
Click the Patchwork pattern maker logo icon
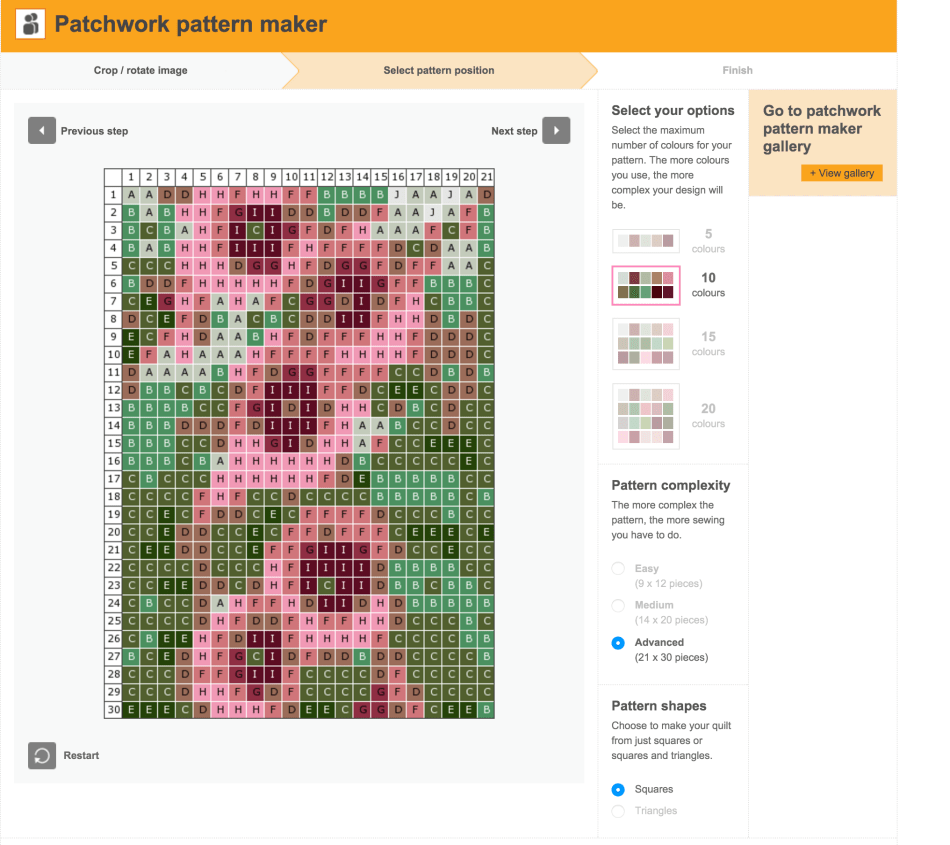(31, 24)
